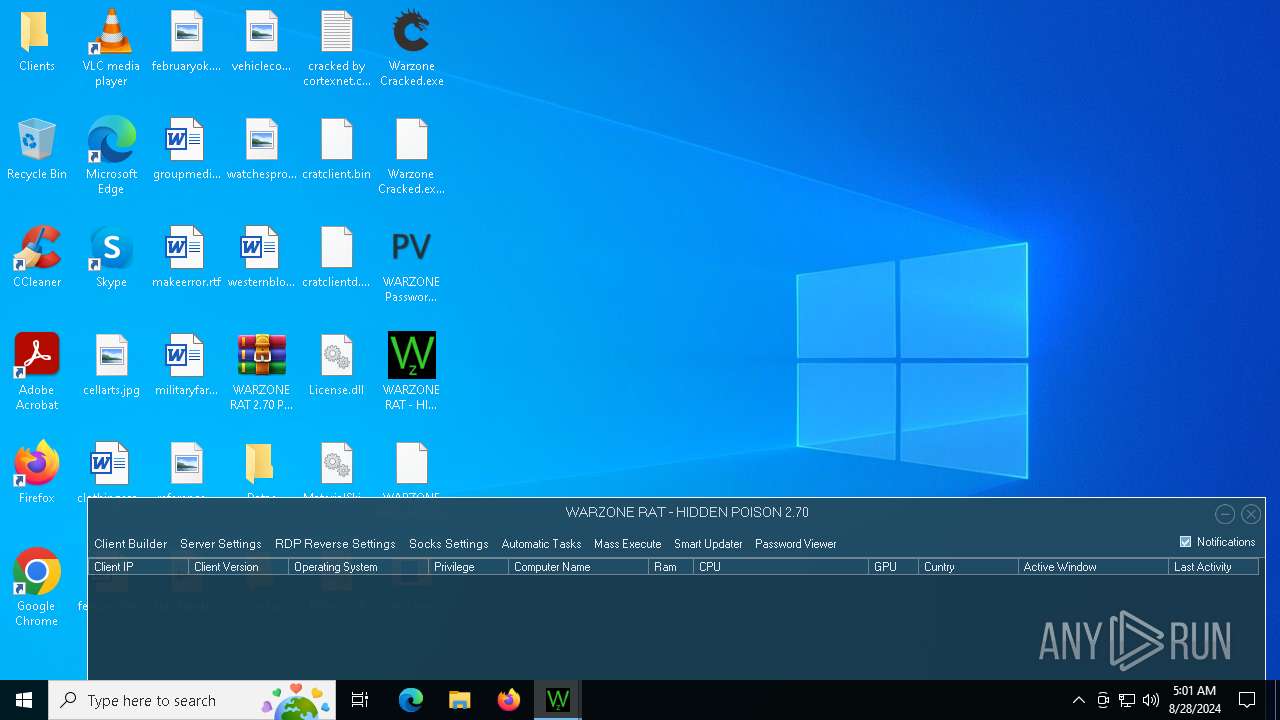Click the taskbar search box
1280x720 pixels.
192,700
